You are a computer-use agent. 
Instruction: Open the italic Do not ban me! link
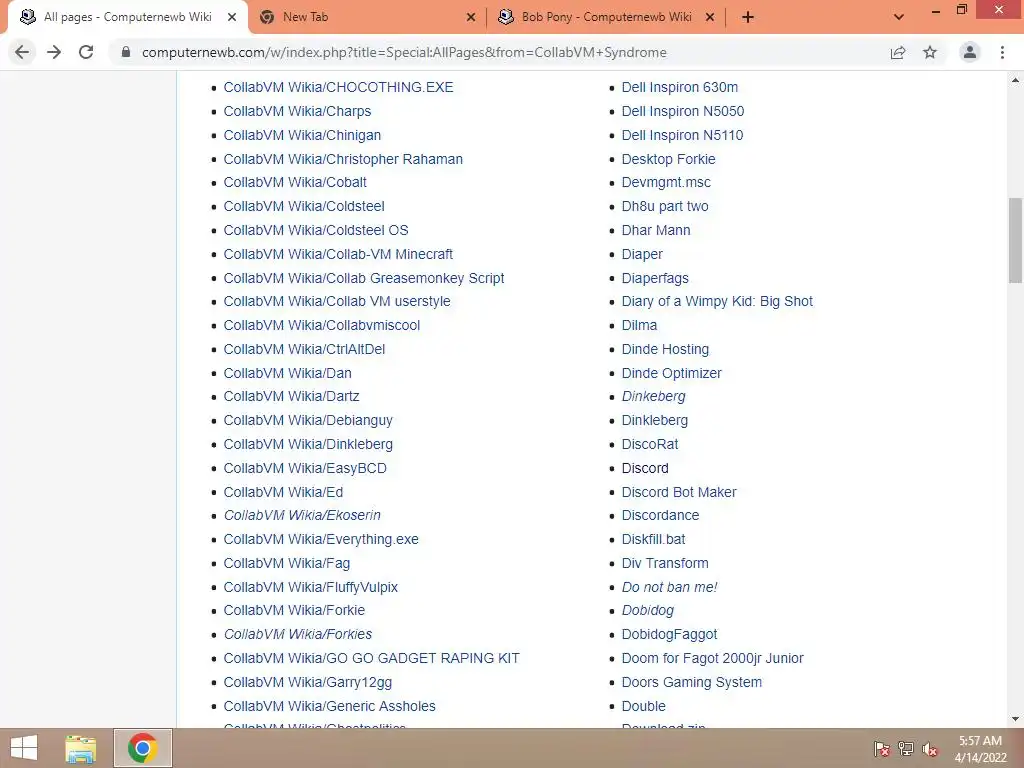(x=669, y=587)
